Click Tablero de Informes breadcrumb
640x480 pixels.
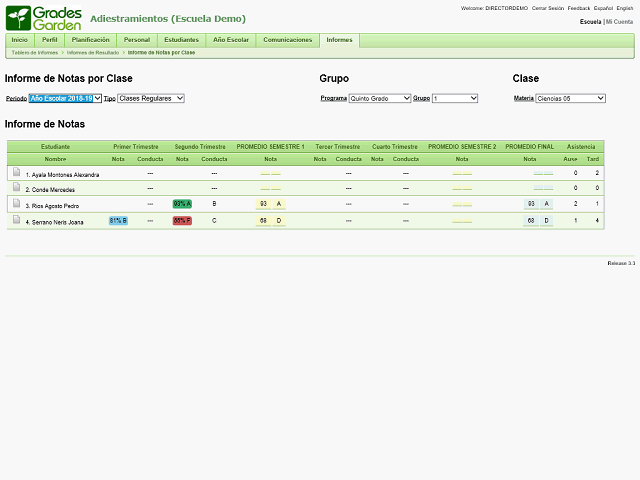tap(35, 52)
